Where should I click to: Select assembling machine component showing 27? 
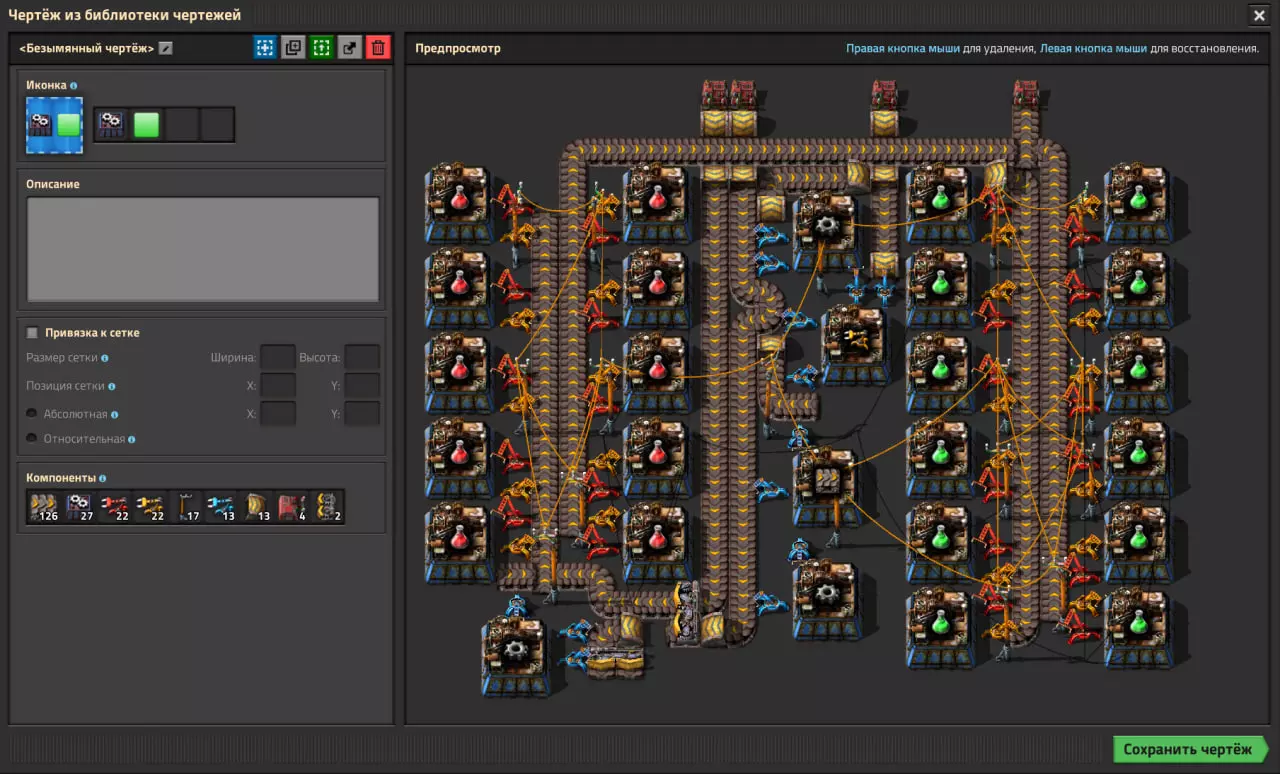79,507
